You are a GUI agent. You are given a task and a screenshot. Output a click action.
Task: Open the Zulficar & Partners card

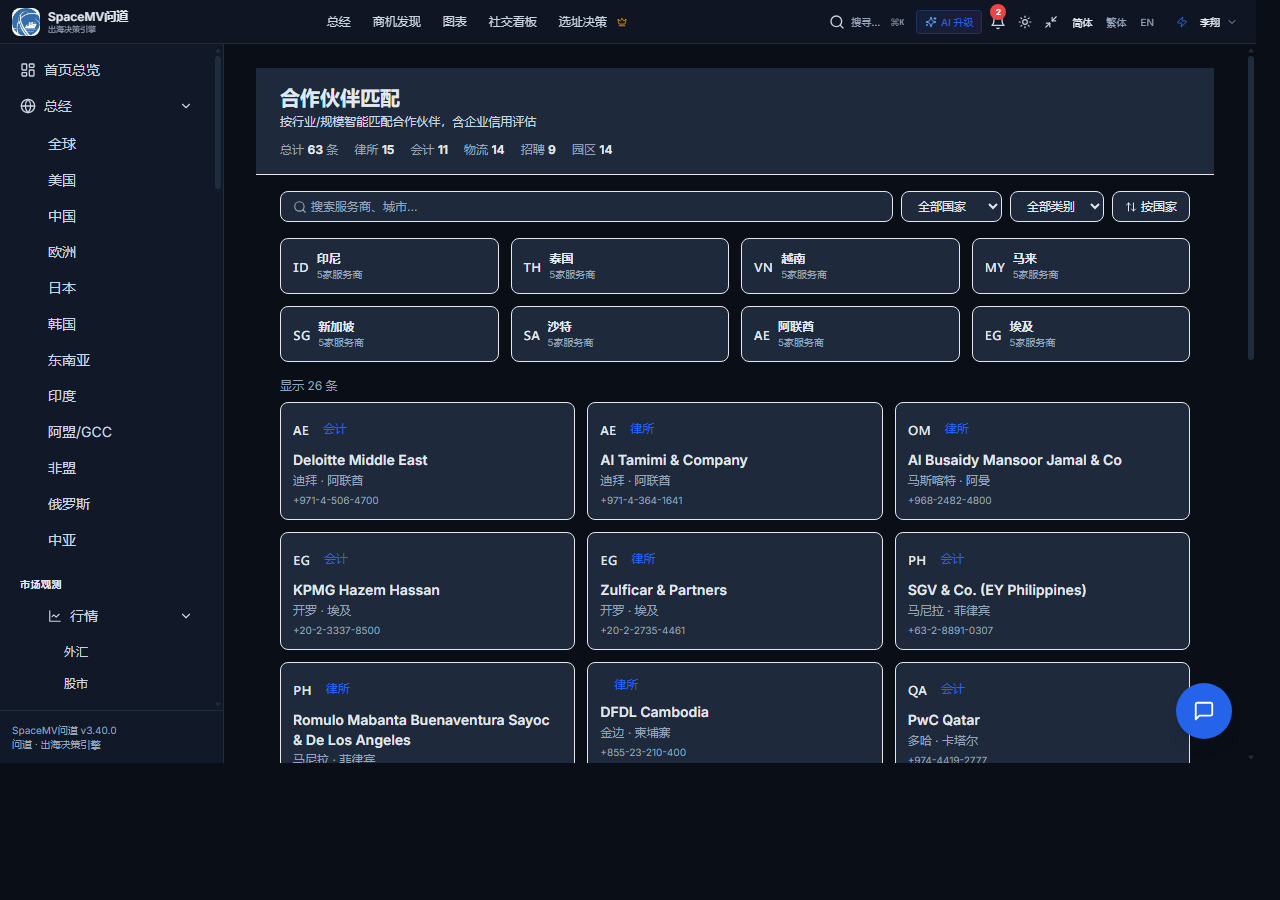coord(735,591)
